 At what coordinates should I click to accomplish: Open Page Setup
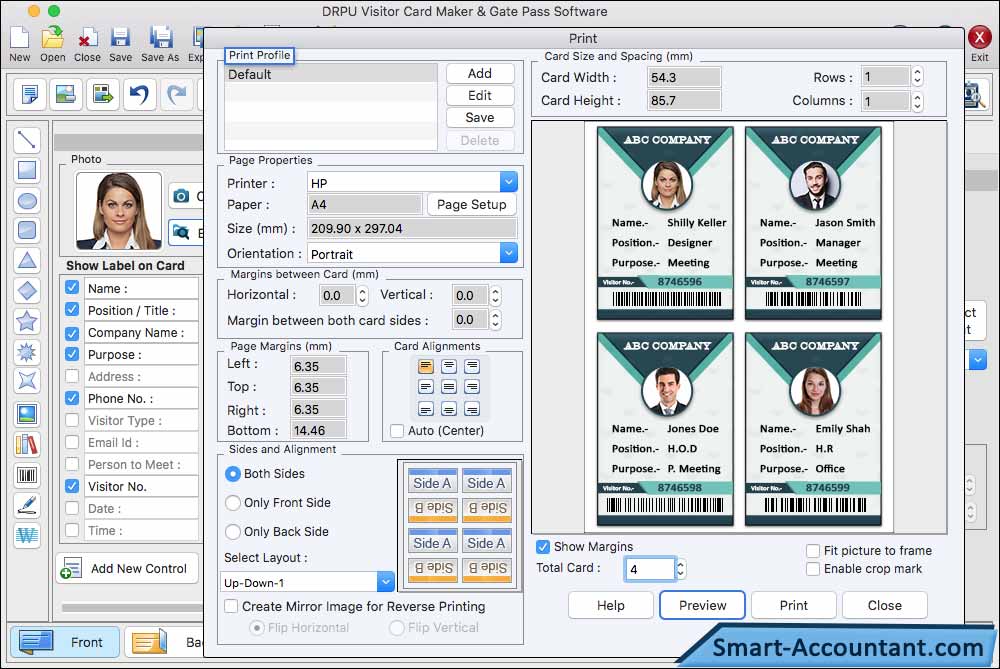click(471, 205)
